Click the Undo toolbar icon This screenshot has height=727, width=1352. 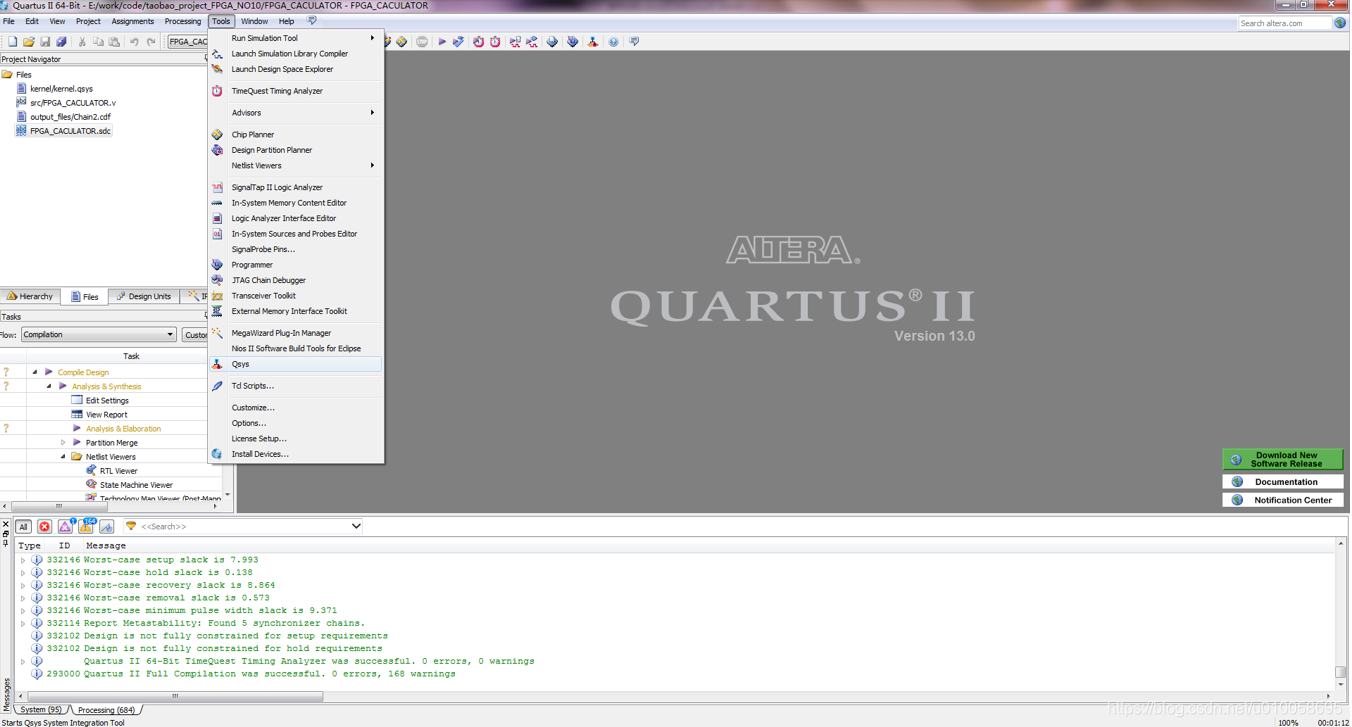[x=134, y=42]
